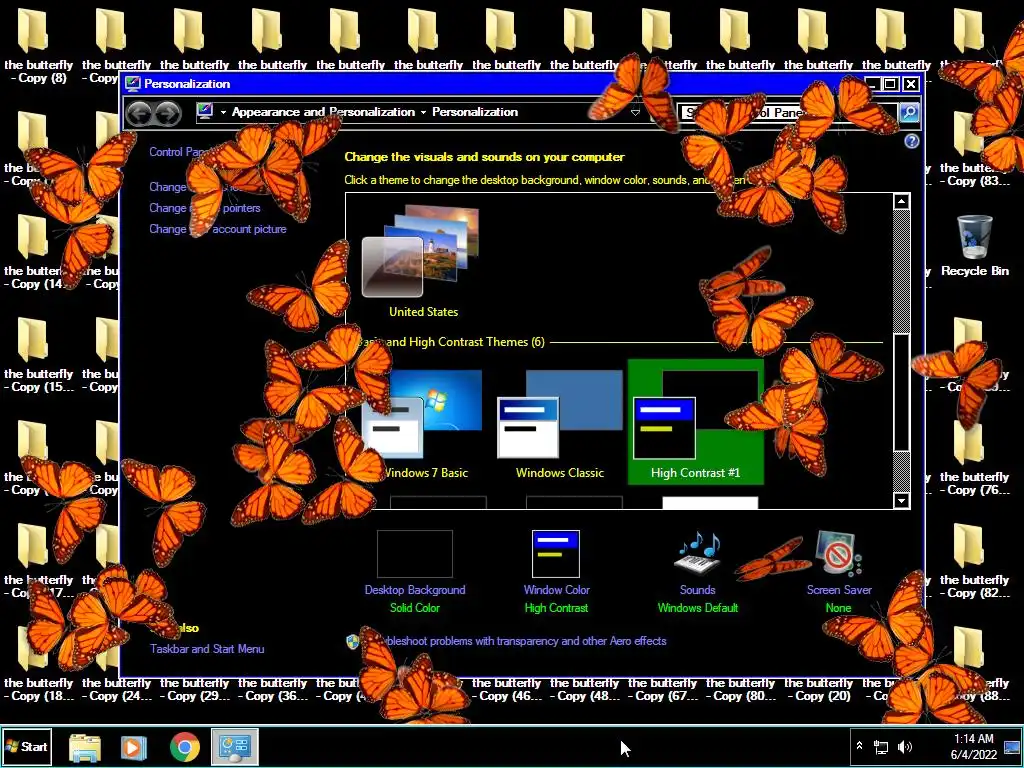This screenshot has width=1024, height=768.
Task: Select folder 'the butterfly - Copy (82...'
Action: (974, 560)
